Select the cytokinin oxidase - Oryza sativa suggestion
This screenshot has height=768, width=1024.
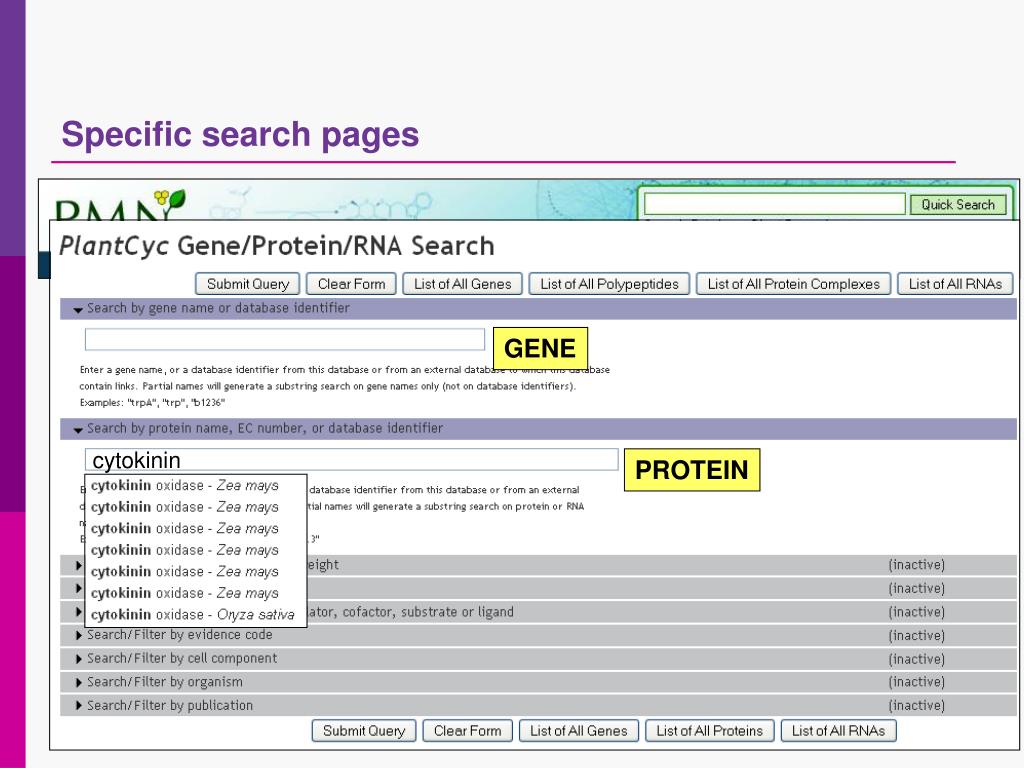(193, 615)
